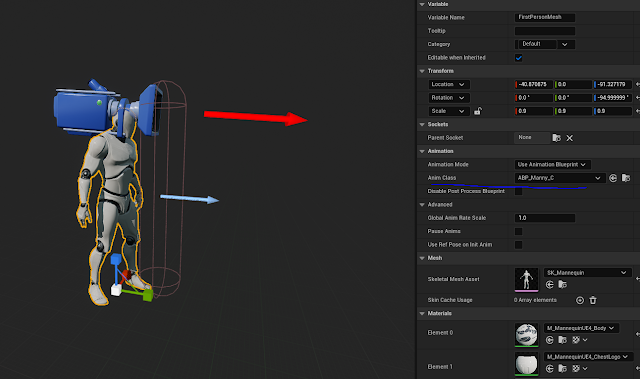
Task: Collapse the Sockets section
Action: 422,124
